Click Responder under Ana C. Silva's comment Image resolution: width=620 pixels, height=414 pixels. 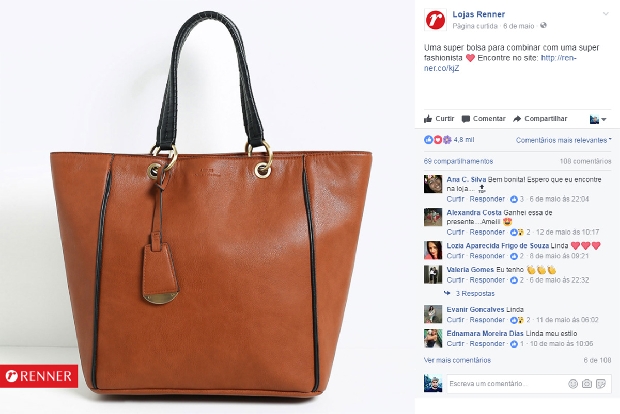[x=487, y=199]
